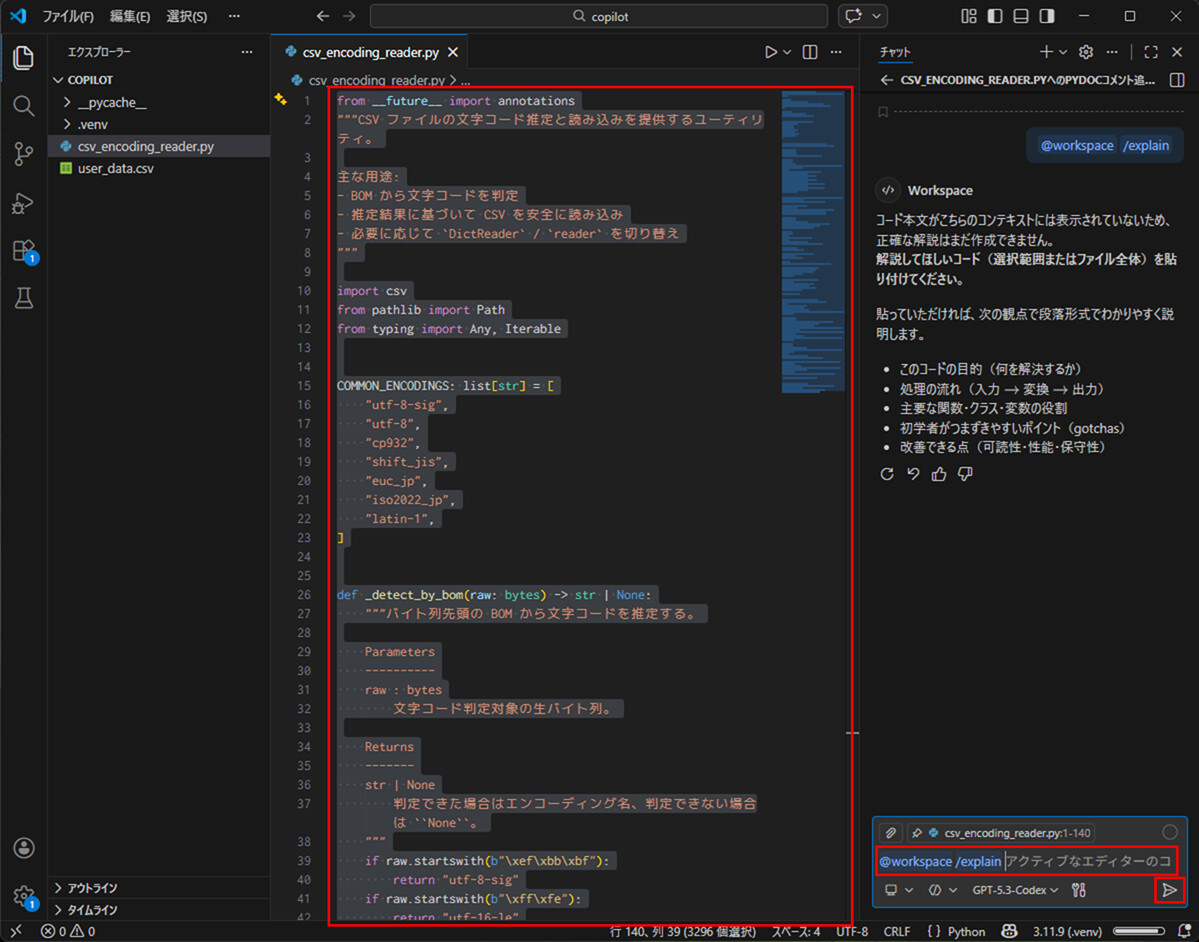
Task: Give a thumbs up to the Workspace response
Action: tap(938, 473)
